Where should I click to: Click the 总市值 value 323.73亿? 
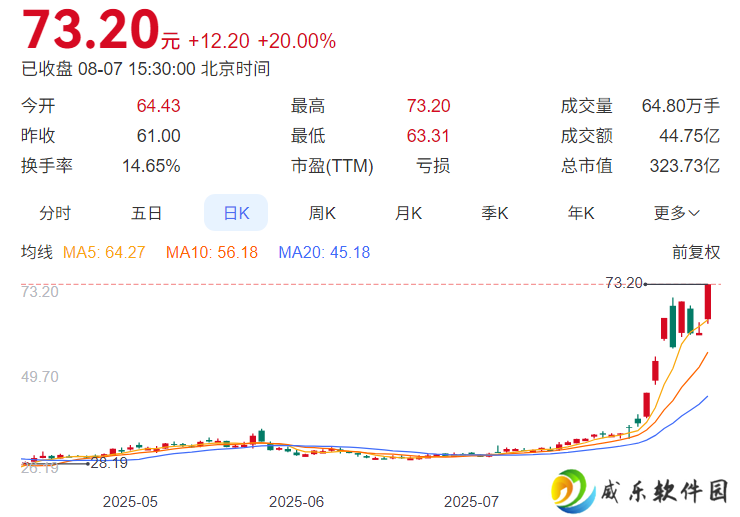click(685, 166)
